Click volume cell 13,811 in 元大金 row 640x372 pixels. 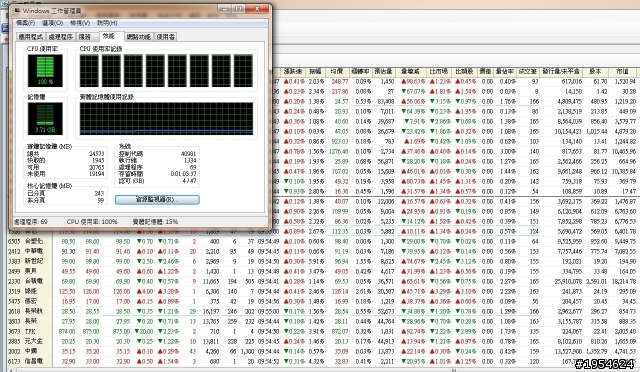[x=211, y=341]
